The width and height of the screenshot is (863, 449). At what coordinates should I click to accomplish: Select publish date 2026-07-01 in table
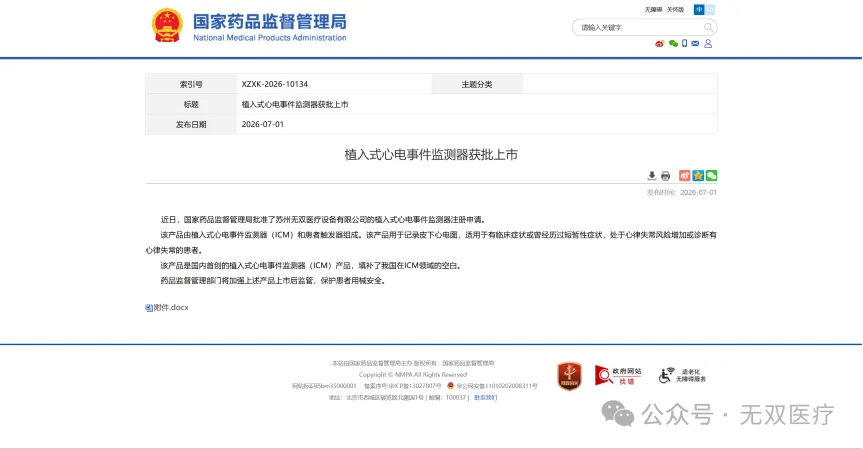click(263, 124)
